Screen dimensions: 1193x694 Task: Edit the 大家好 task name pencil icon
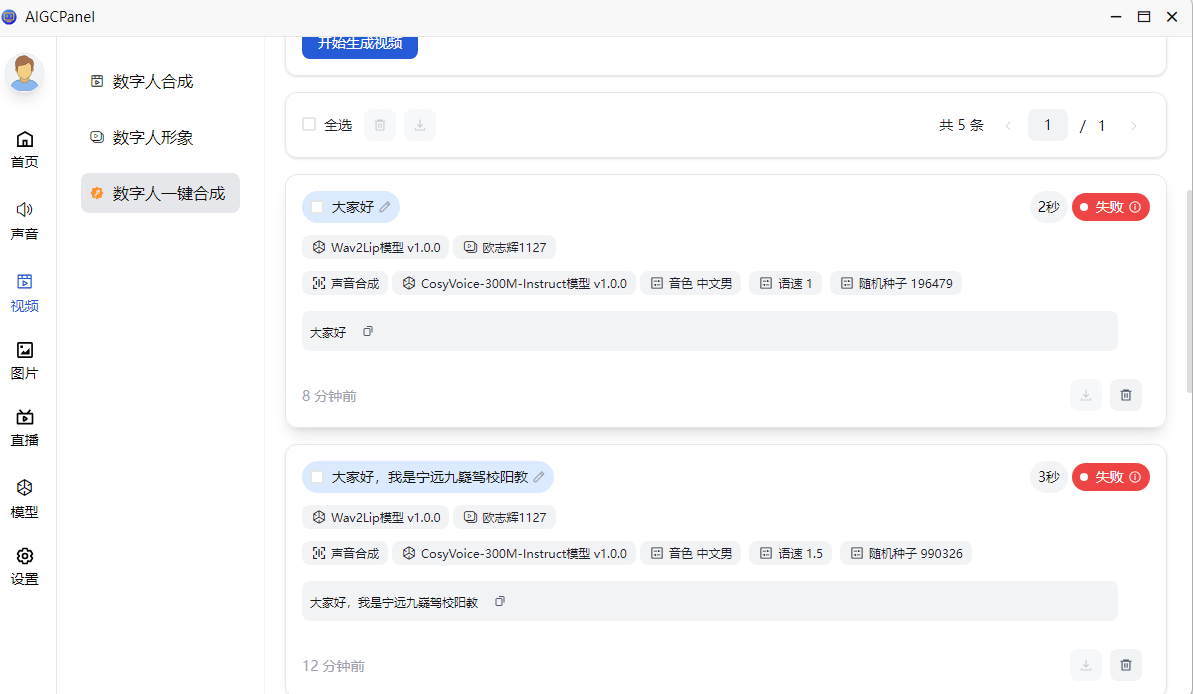coord(385,207)
